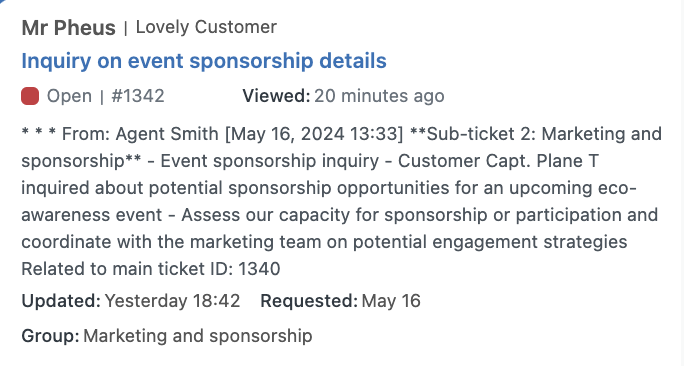
Task: Select the 'Marketing and sponsorship' group value
Action: click(x=198, y=336)
